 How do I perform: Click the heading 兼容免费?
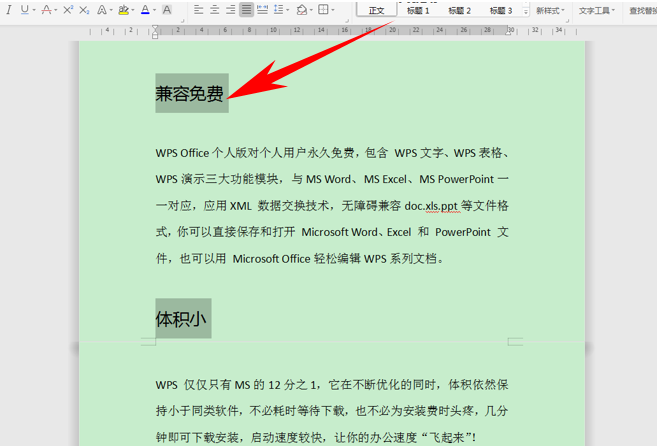coord(189,93)
